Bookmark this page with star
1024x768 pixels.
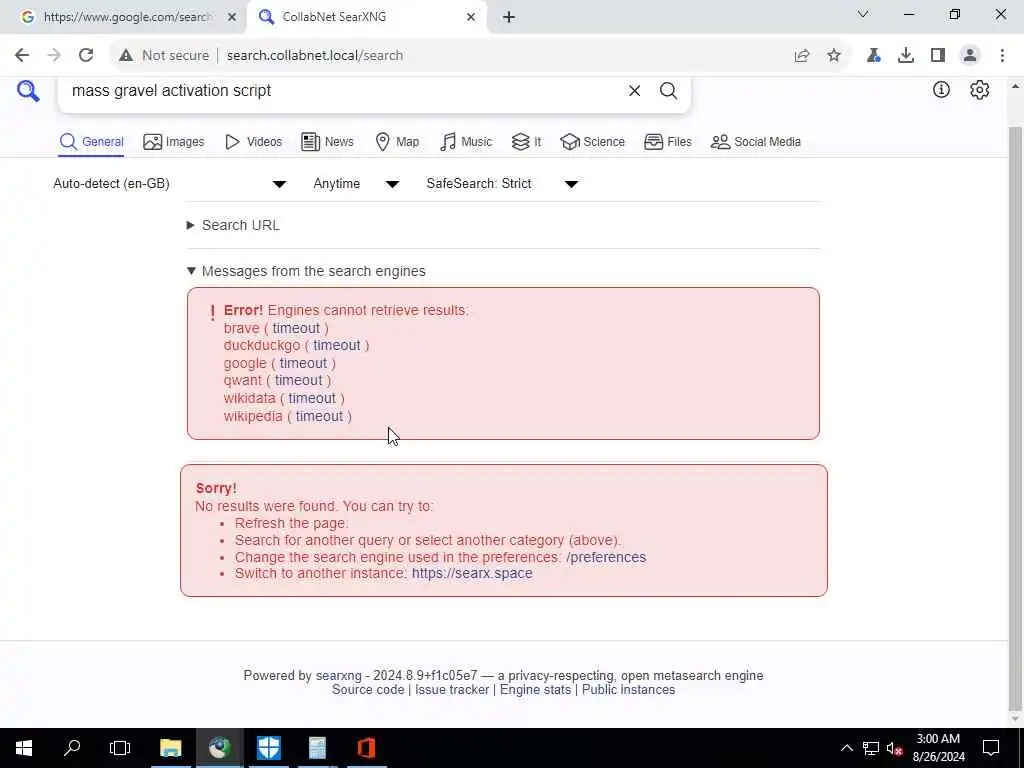(x=834, y=56)
